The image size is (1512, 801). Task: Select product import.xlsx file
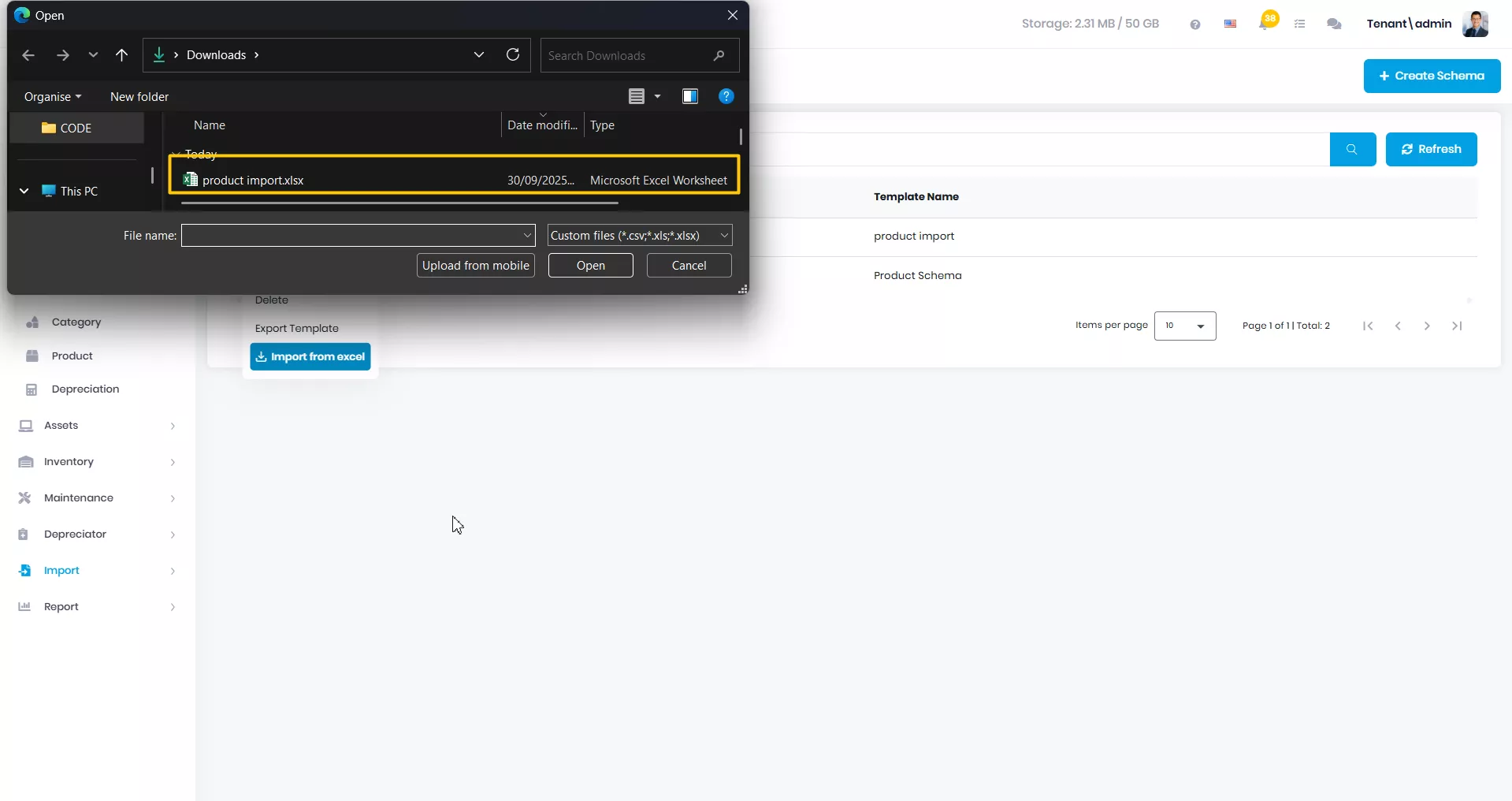pos(455,180)
